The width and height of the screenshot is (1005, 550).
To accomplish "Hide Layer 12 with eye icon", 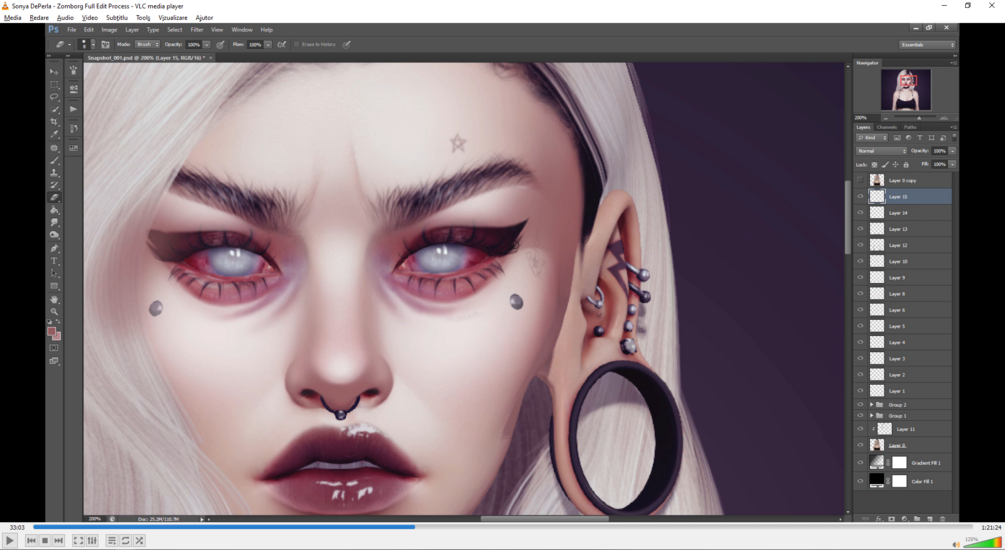I will click(860, 245).
